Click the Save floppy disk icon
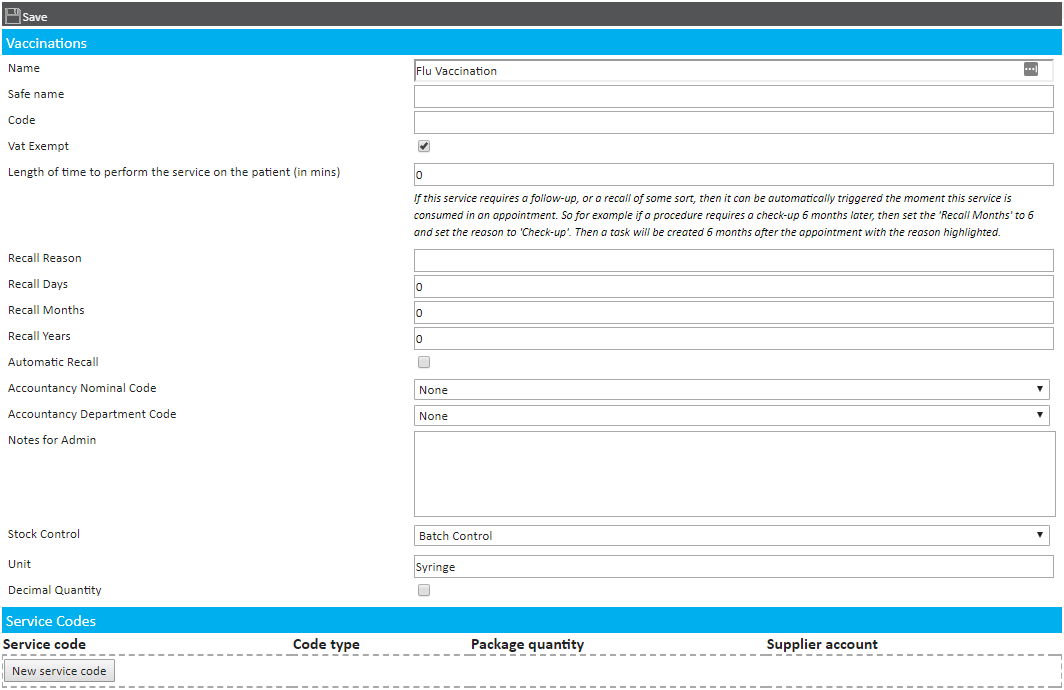Image resolution: width=1064 pixels, height=690 pixels. tap(13, 16)
